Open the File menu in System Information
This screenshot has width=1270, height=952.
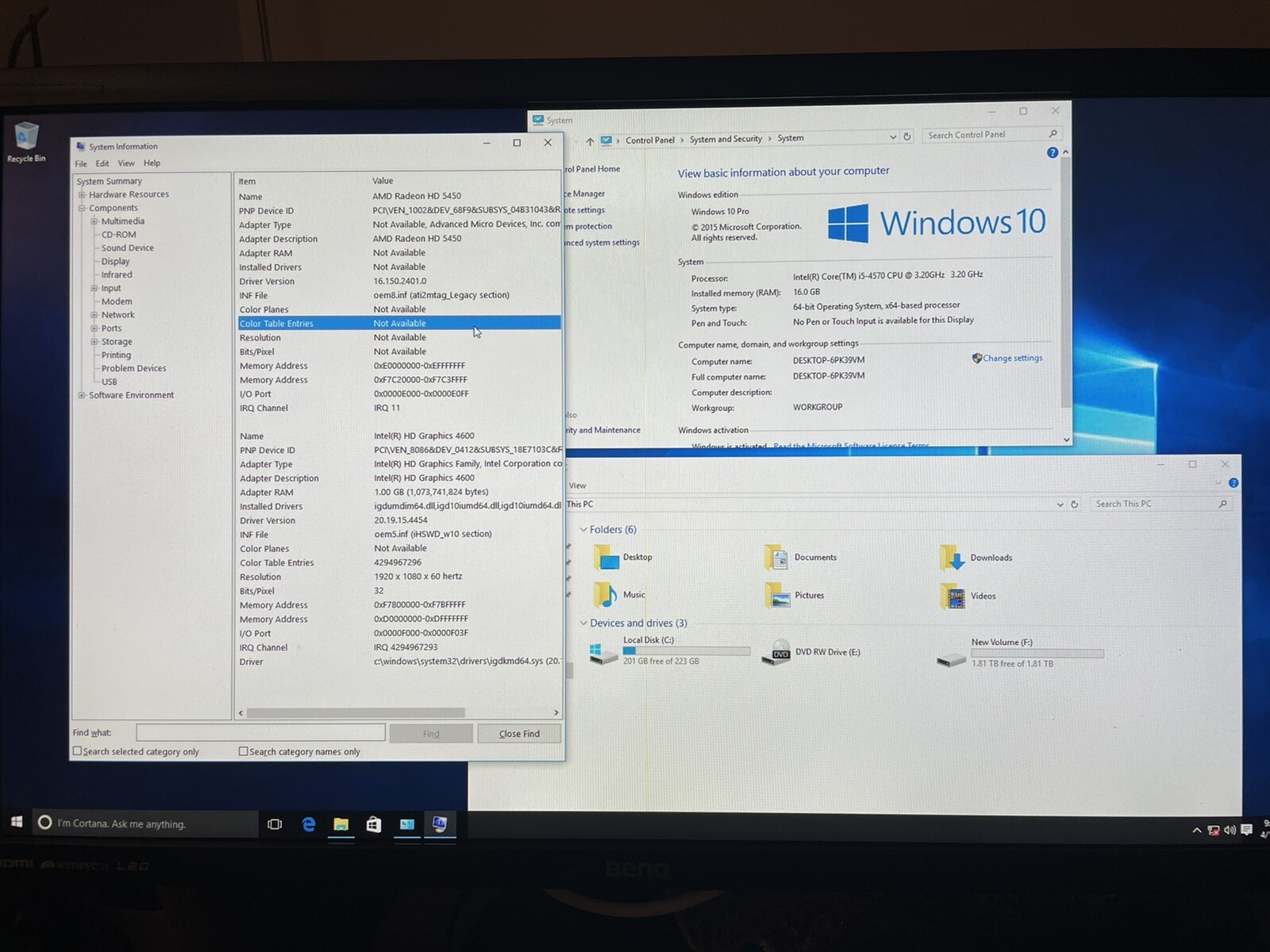coord(81,163)
